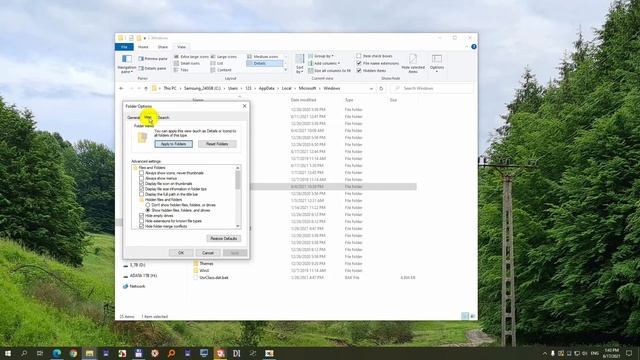This screenshot has width=640, height=360.
Task: Select the ADATA 1TB drive in the navigation pane
Action: tap(140, 276)
